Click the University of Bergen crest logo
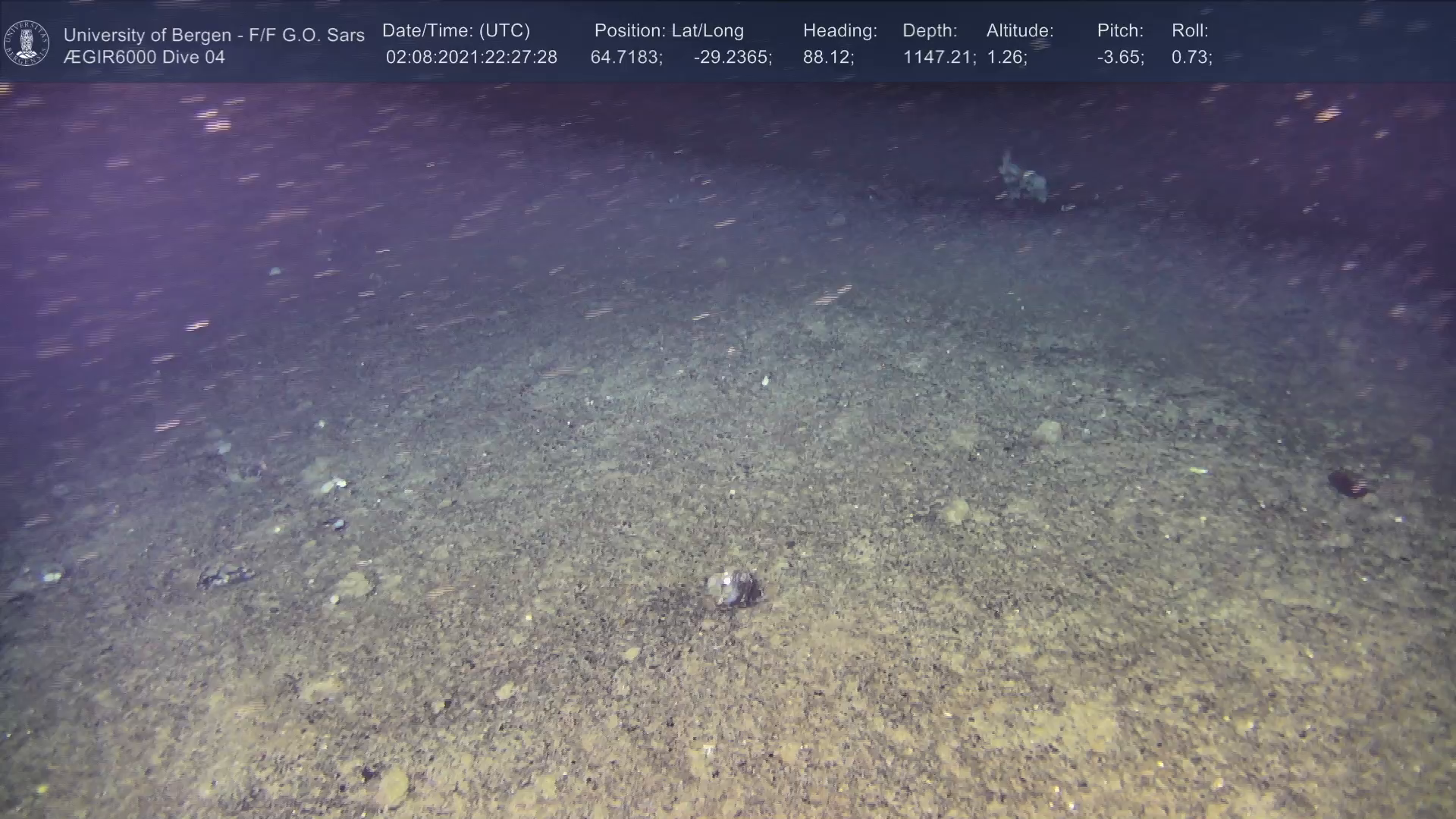The width and height of the screenshot is (1456, 819). (x=27, y=43)
